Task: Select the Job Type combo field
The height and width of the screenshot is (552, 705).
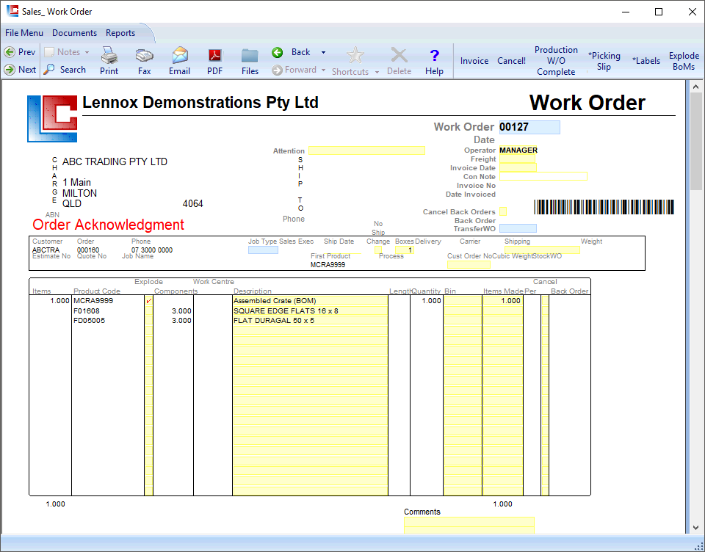Action: pyautogui.click(x=263, y=250)
